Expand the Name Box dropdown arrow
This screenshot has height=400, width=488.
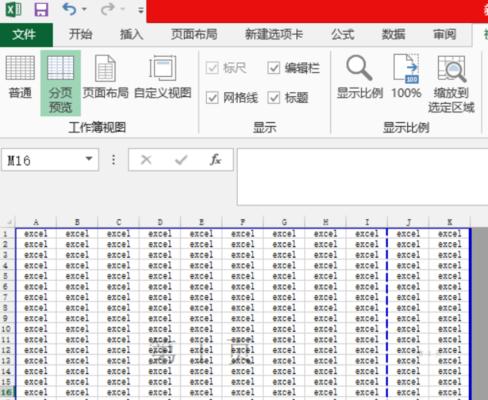tap(89, 159)
